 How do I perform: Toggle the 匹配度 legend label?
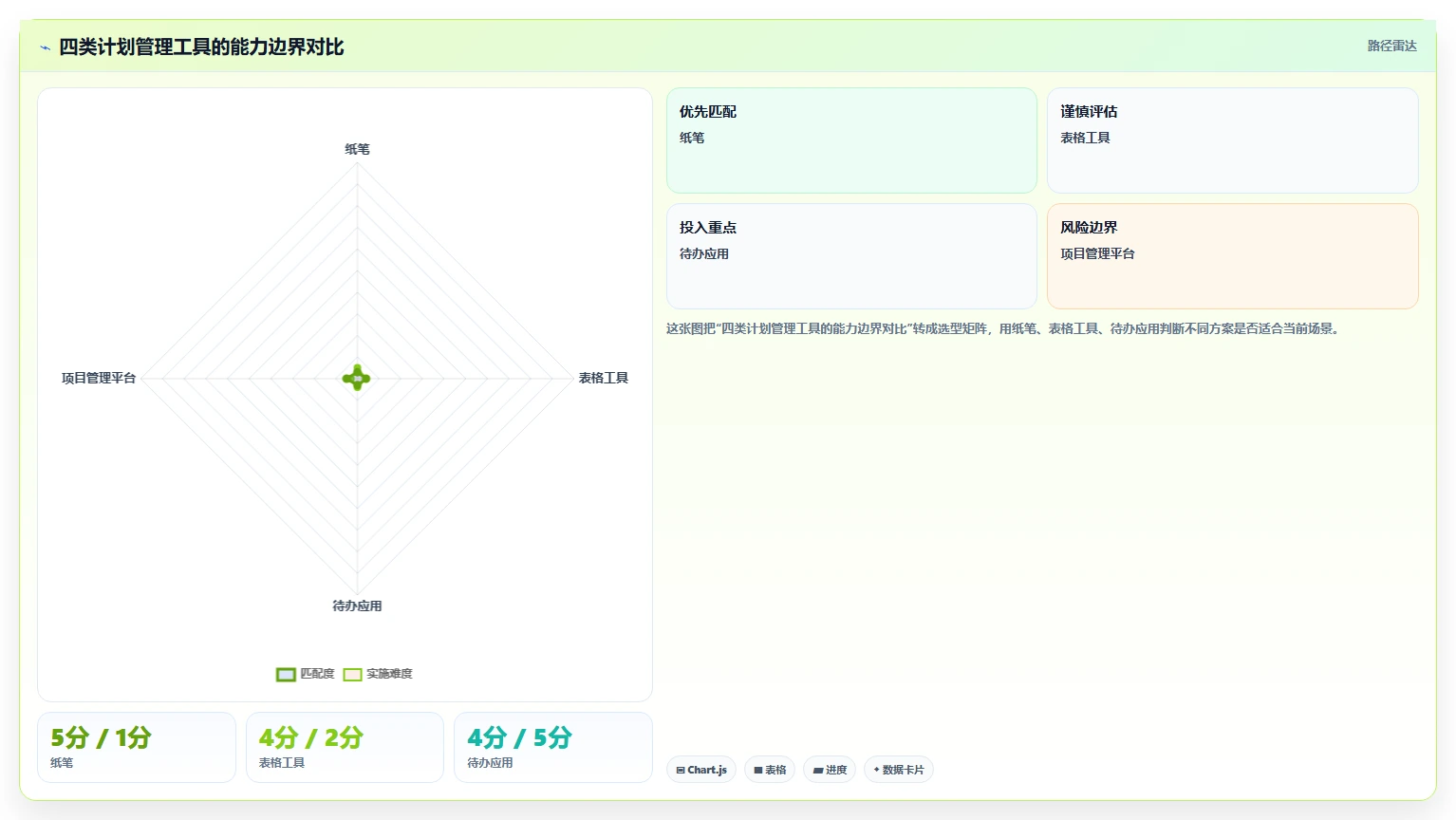click(317, 674)
